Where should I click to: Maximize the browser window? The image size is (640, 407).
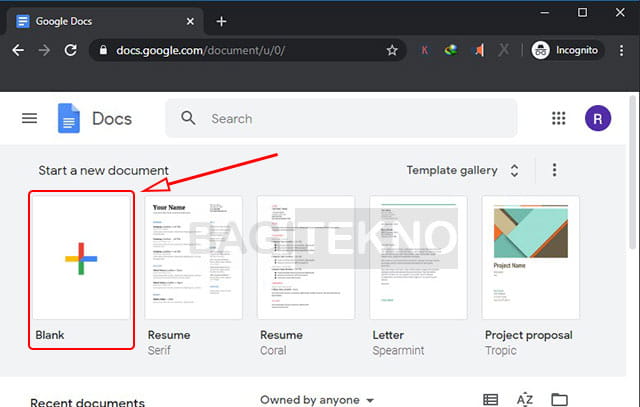point(582,13)
